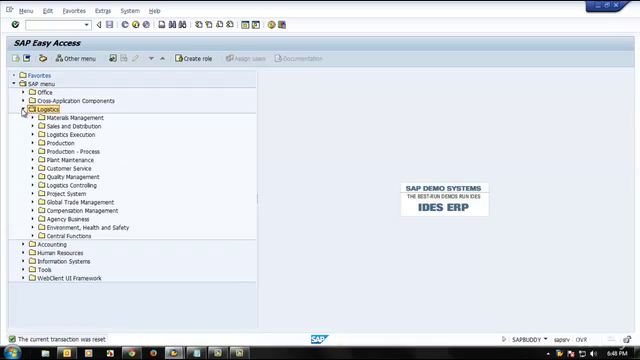640x360 pixels.
Task: Click the green Back arrow icon
Action: [x=125, y=25]
